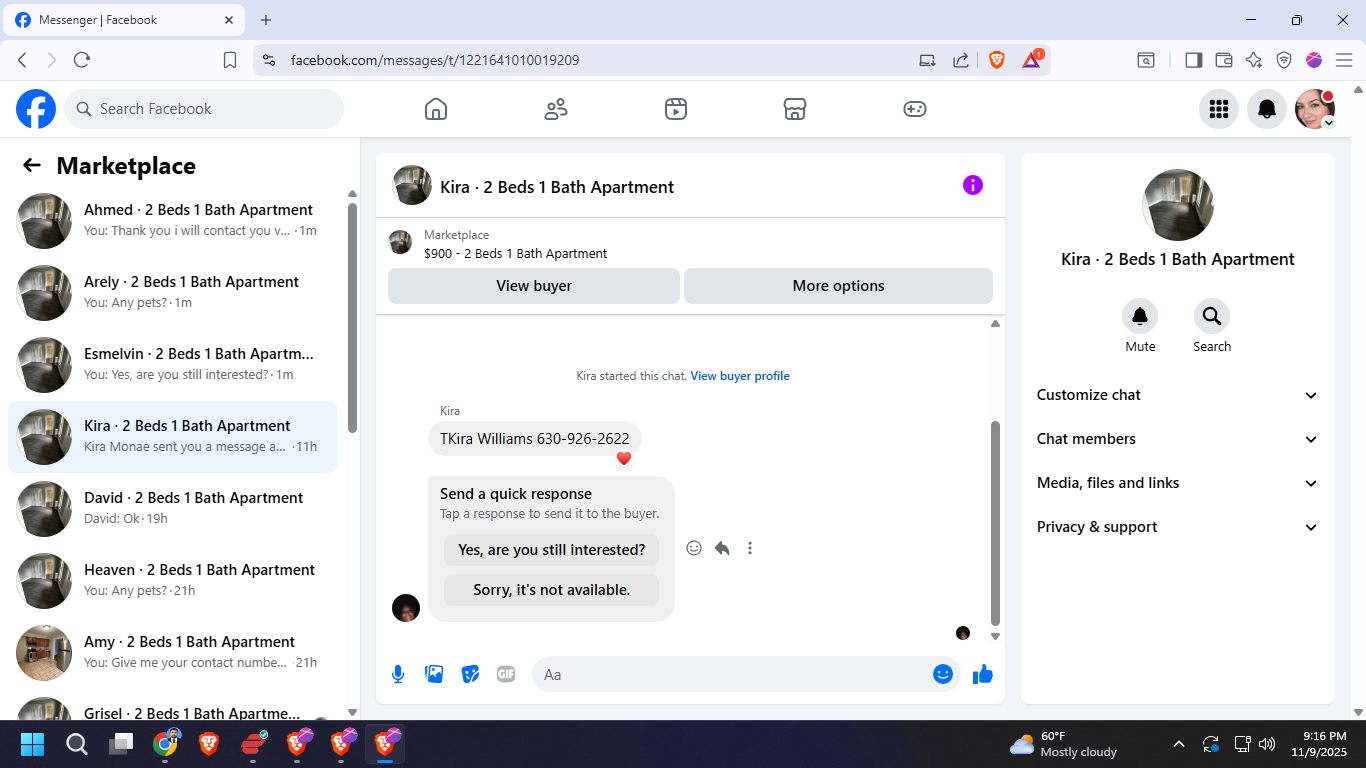This screenshot has width=1366, height=768.
Task: Select the Messenger | Facebook tab
Action: click(123, 20)
